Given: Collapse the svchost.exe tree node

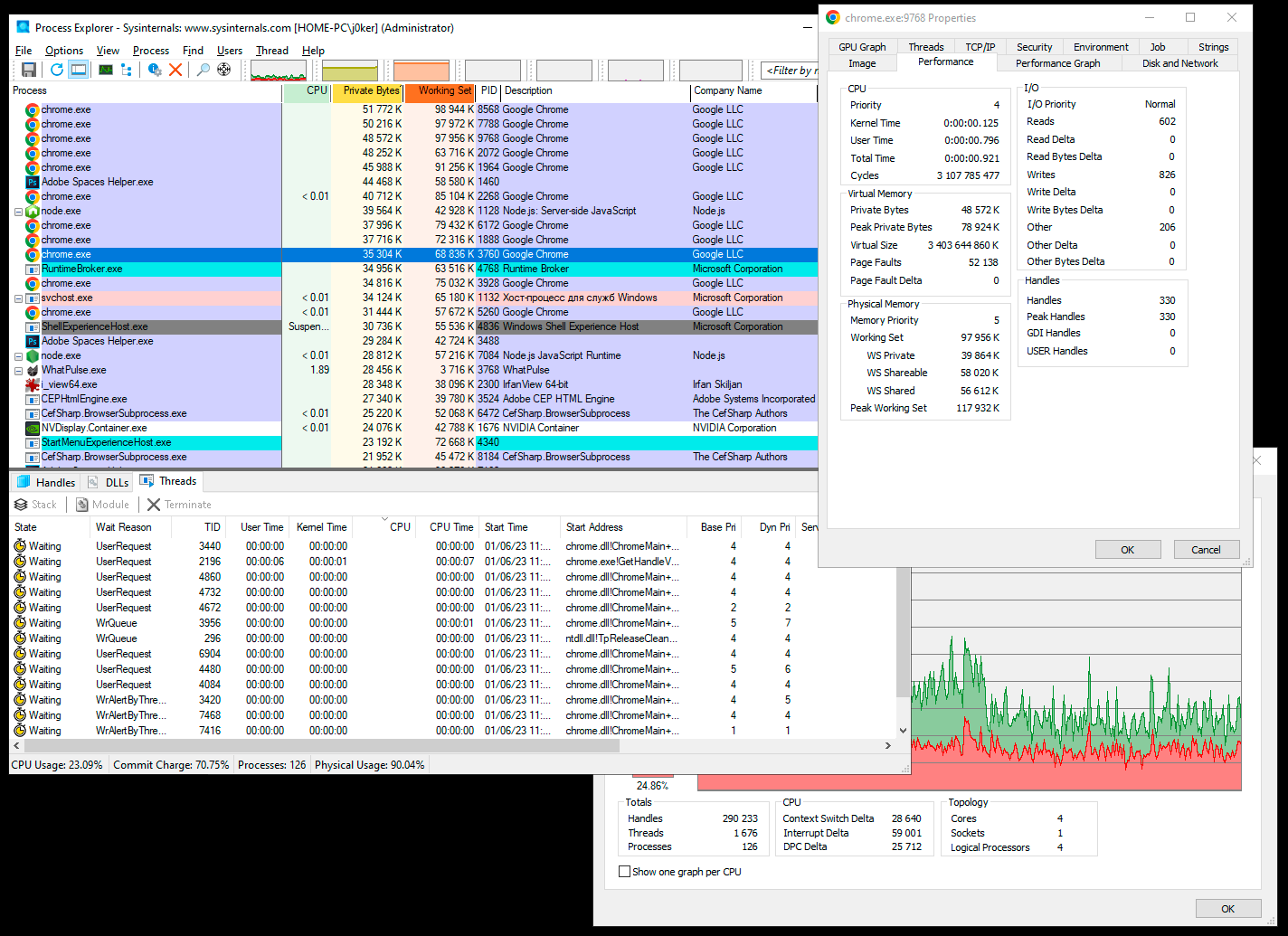Looking at the screenshot, I should pyautogui.click(x=18, y=298).
